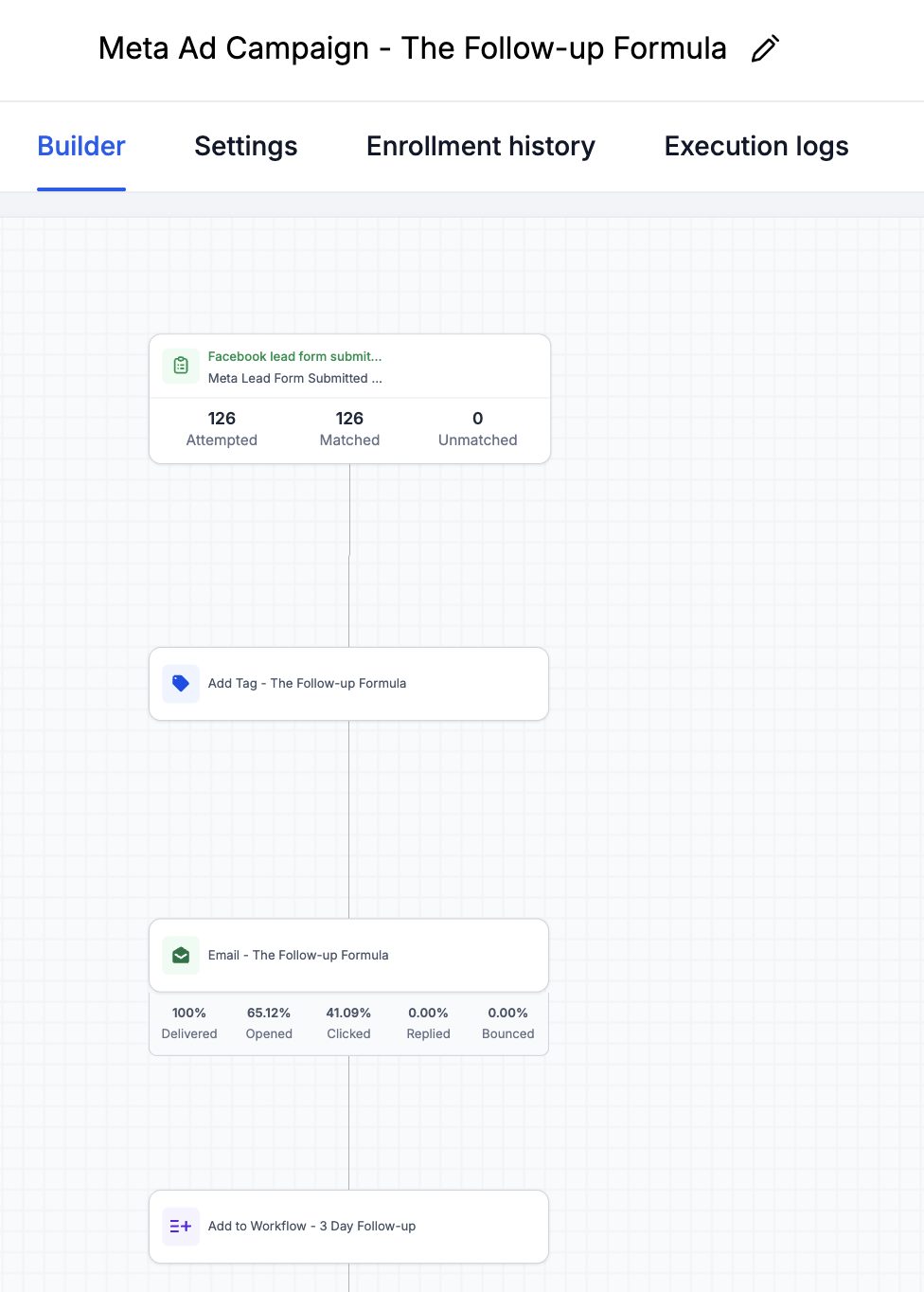Click the 100% Delivered email stat
The height and width of the screenshot is (1292, 924).
[x=189, y=1023]
